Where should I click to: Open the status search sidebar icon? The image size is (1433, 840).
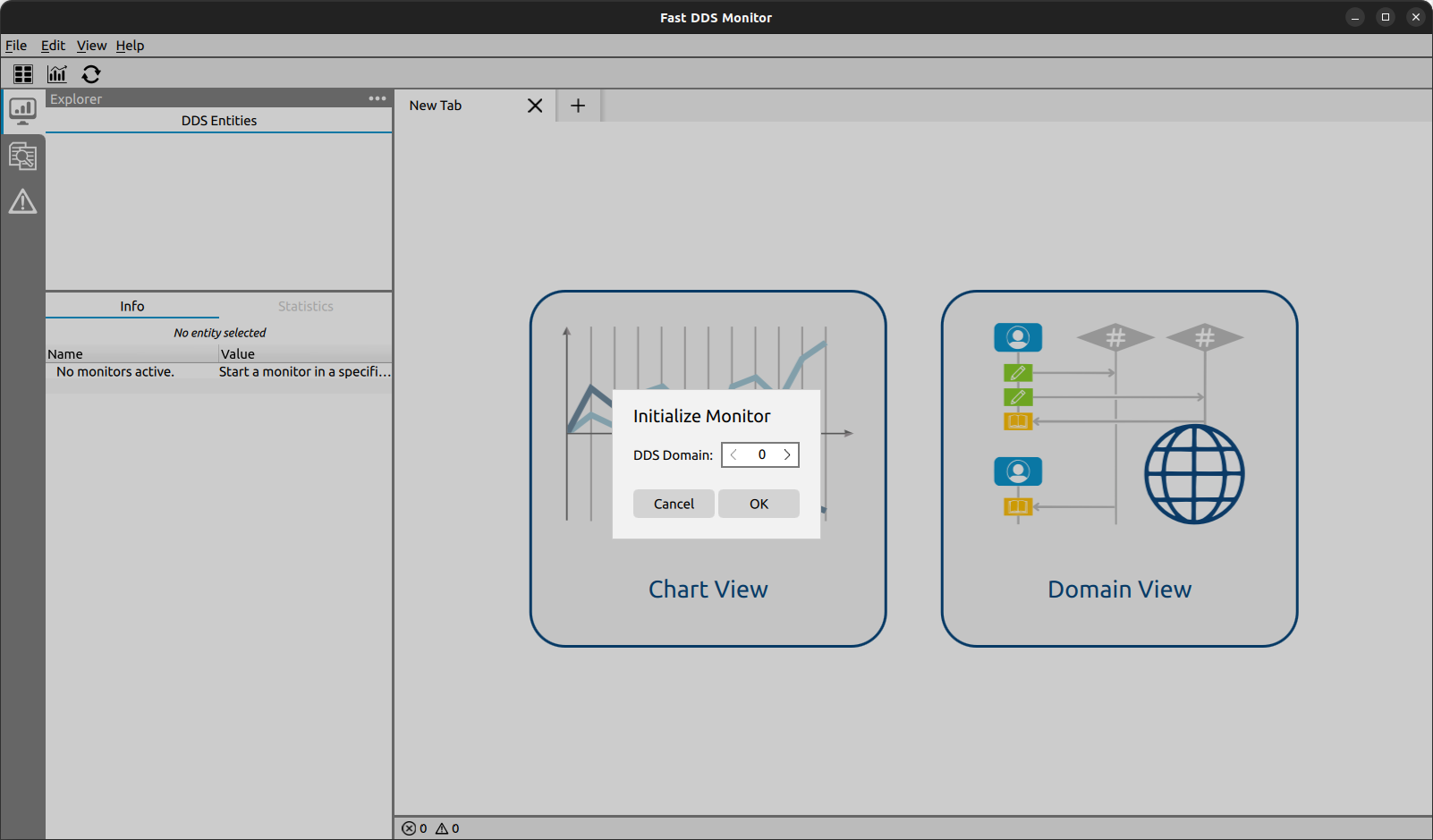pyautogui.click(x=22, y=157)
